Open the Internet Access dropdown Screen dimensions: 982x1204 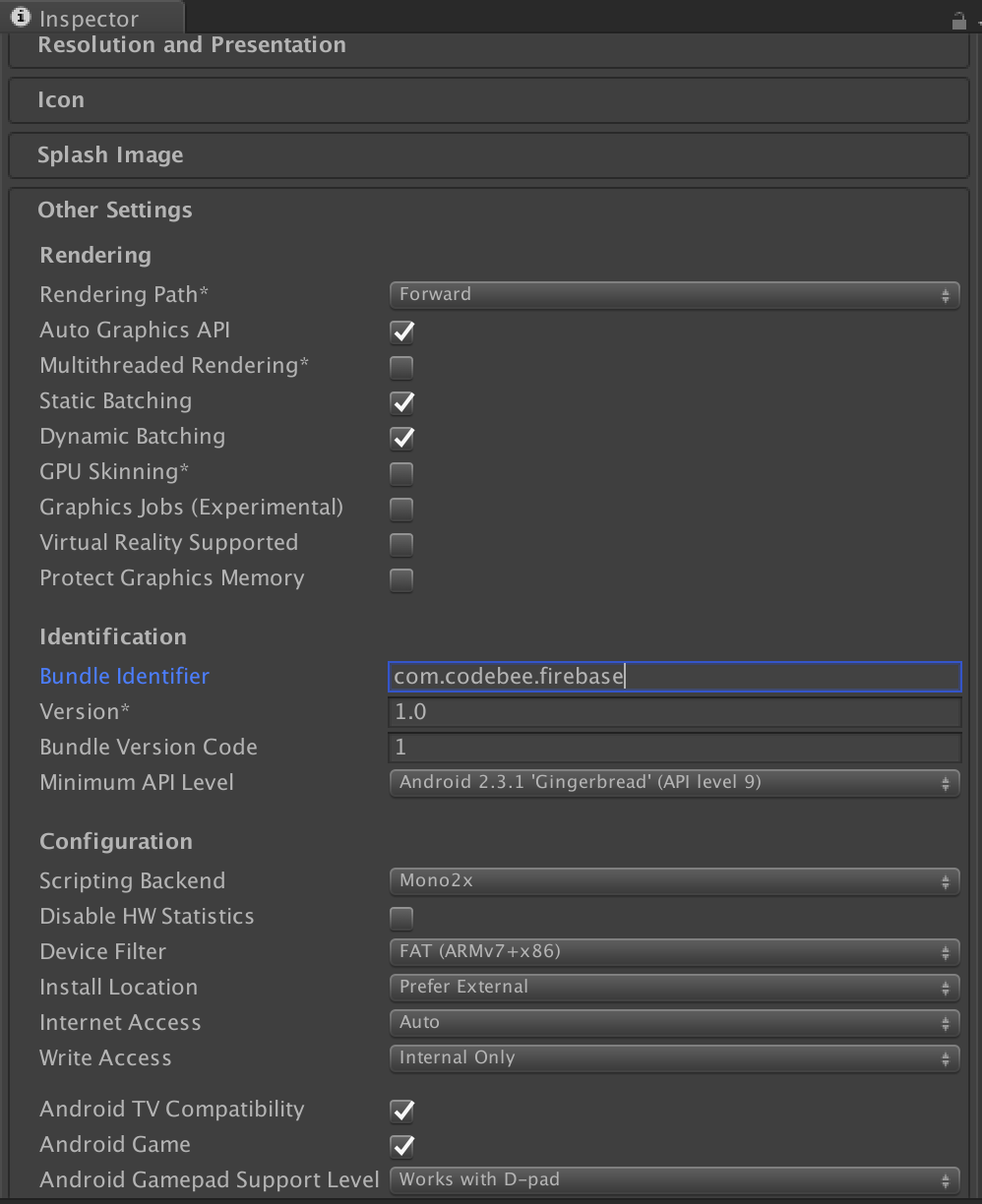[674, 1023]
